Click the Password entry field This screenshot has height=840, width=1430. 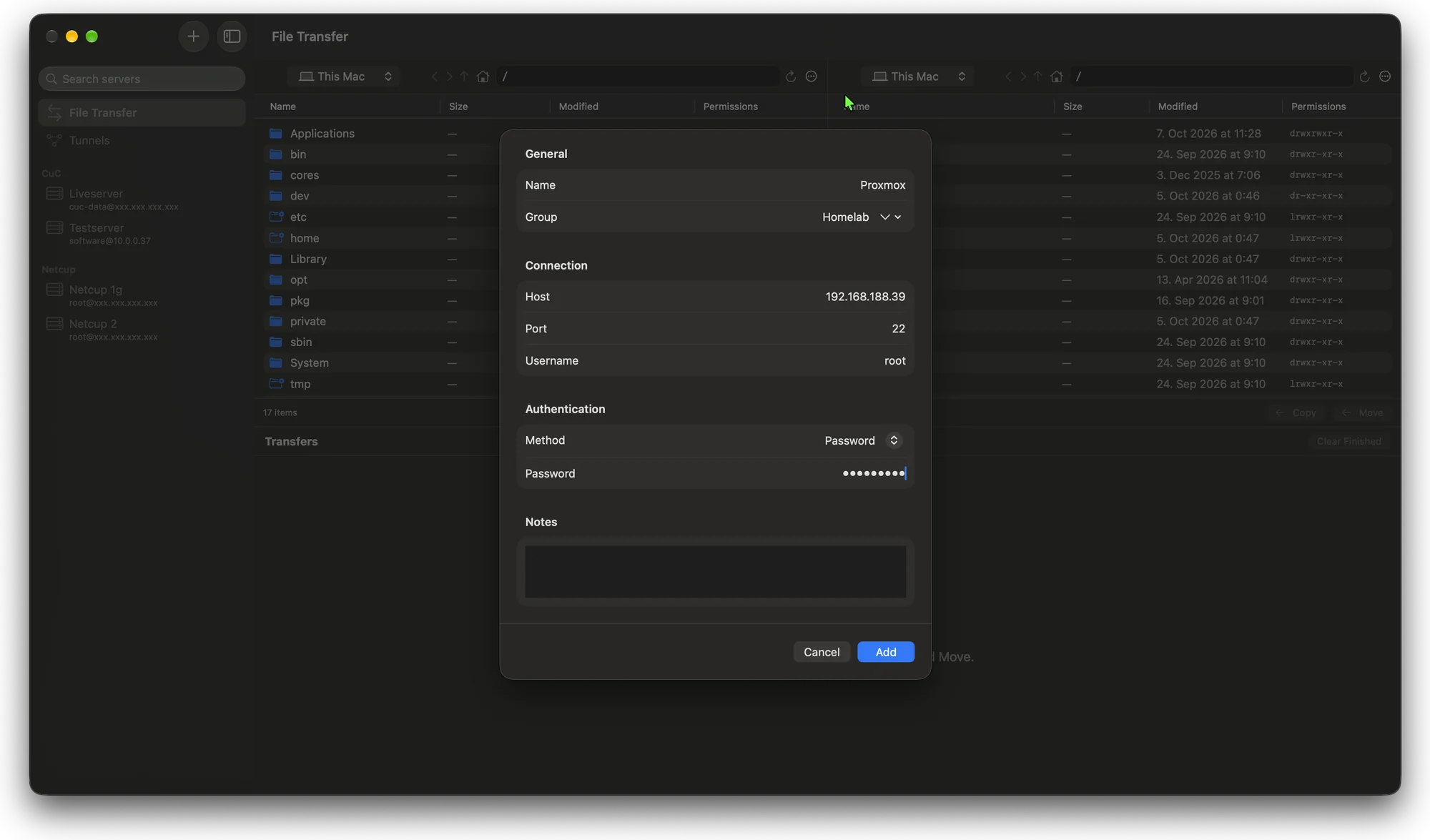[715, 473]
